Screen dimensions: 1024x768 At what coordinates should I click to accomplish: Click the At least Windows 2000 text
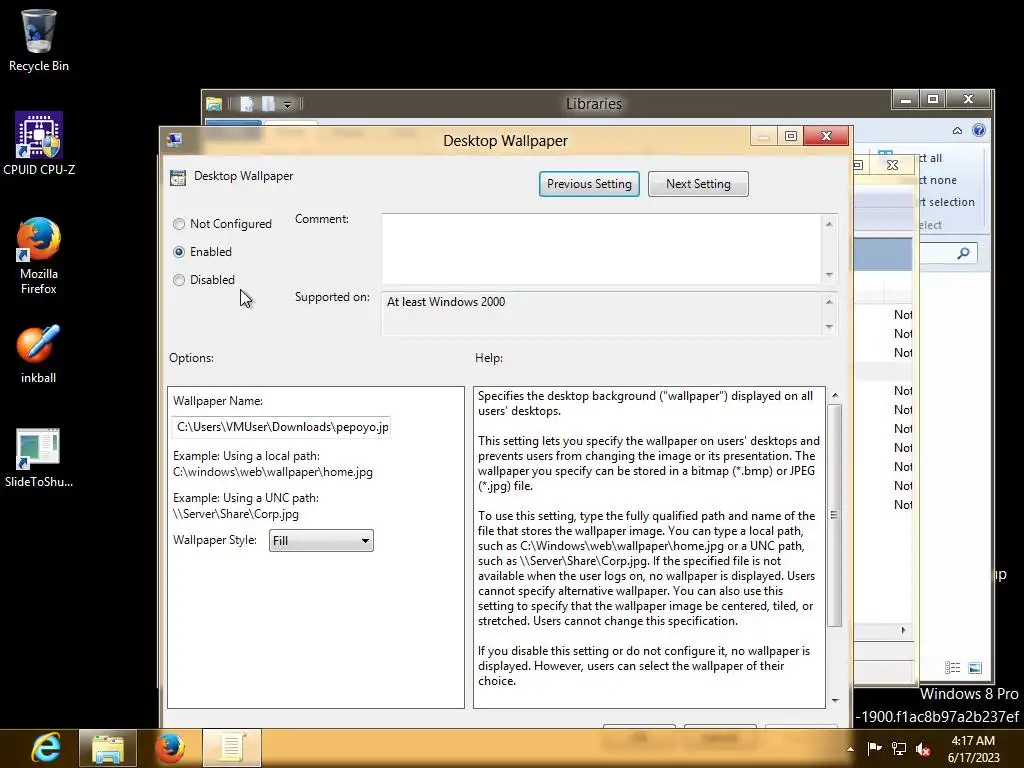click(446, 302)
